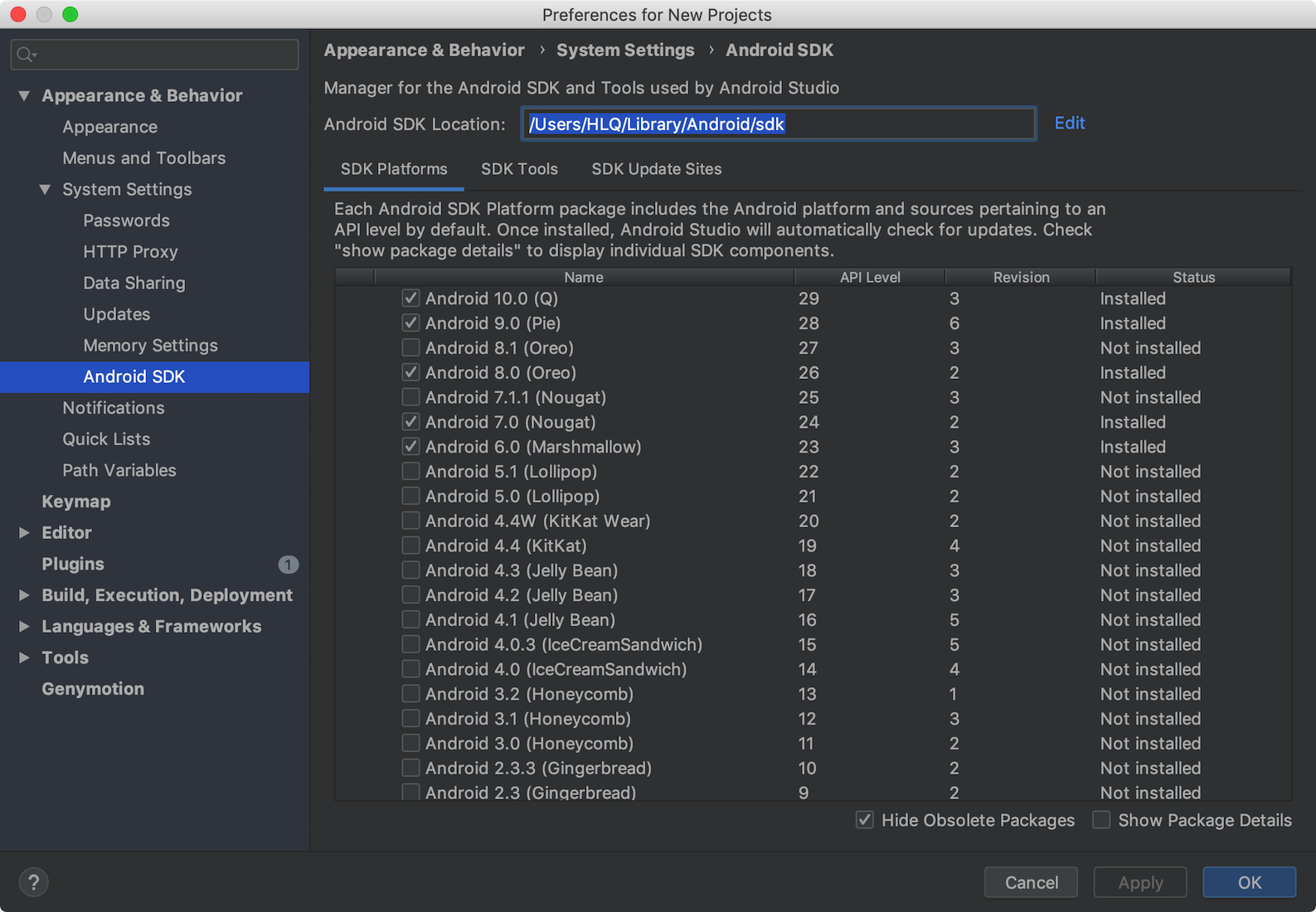This screenshot has width=1316, height=912.
Task: Check Android 3.2 (Honeycomb) checkbox
Action: [x=410, y=694]
